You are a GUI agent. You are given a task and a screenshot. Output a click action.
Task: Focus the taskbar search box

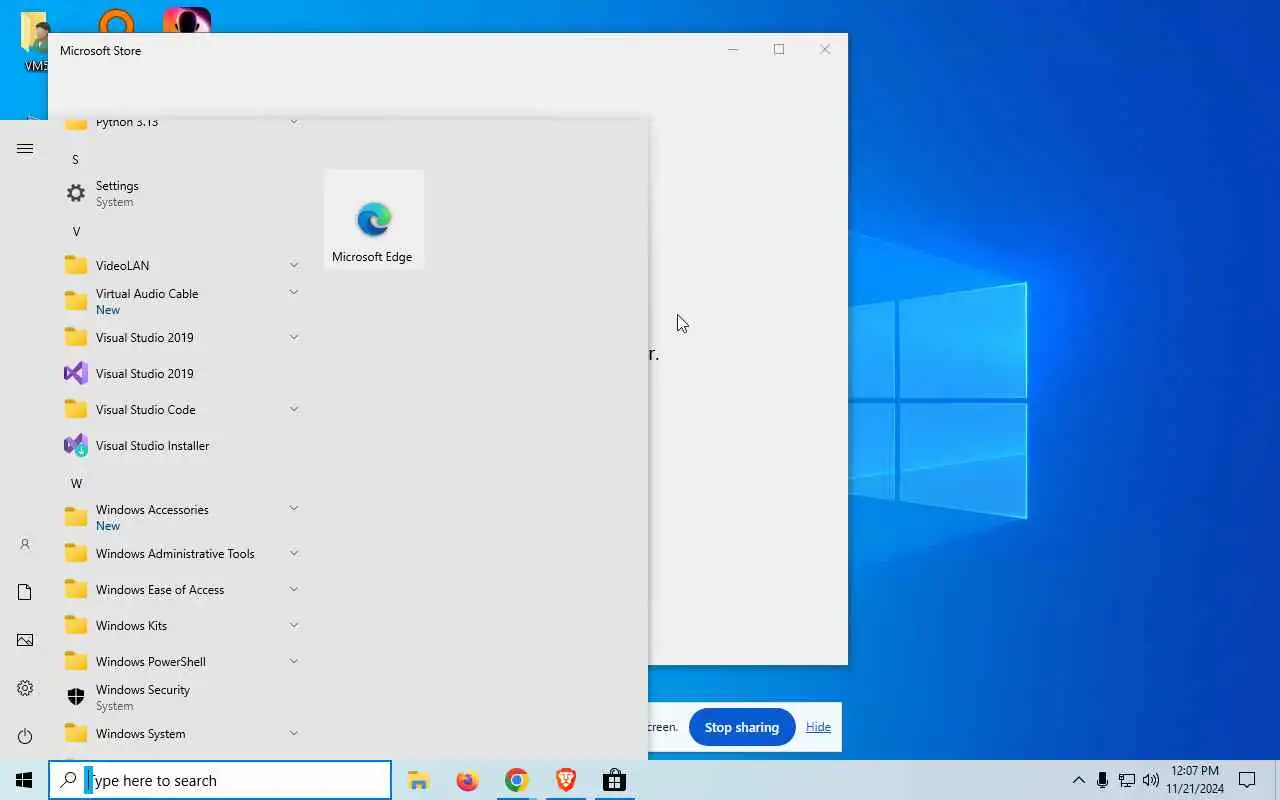(x=220, y=780)
